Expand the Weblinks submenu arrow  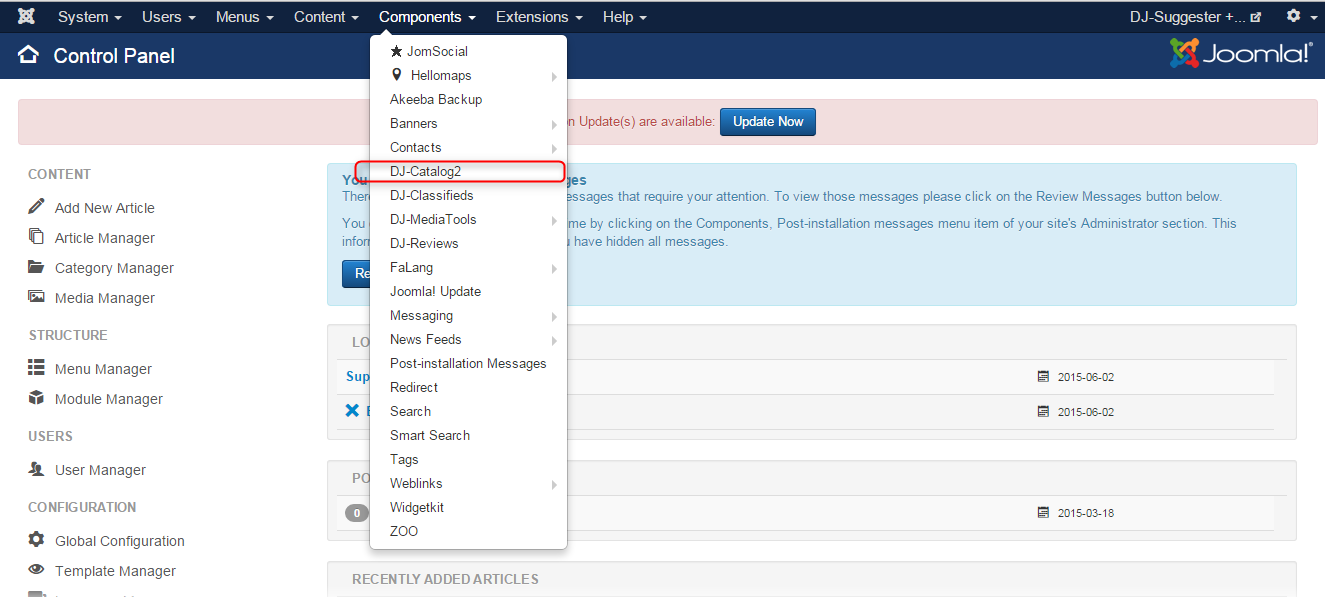click(x=554, y=484)
